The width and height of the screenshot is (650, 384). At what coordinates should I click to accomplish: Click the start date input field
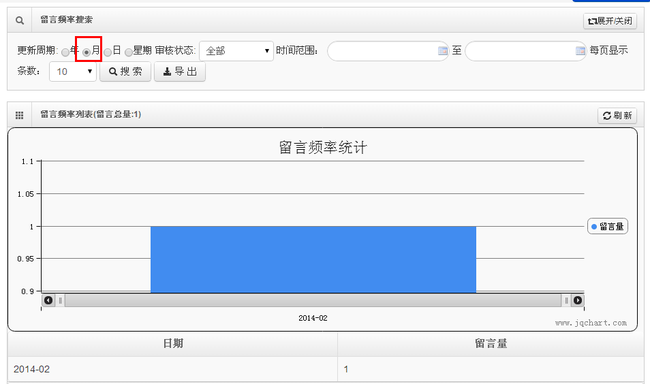[x=388, y=51]
